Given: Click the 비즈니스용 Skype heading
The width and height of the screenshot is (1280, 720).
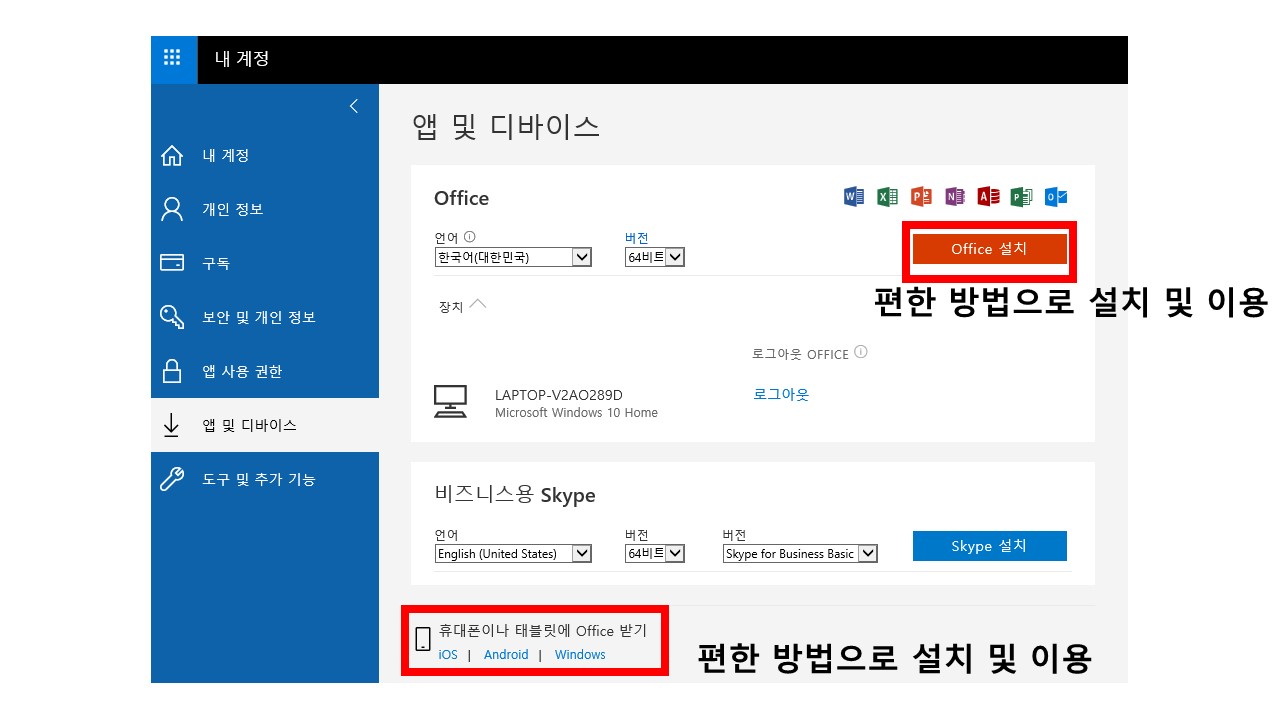Looking at the screenshot, I should point(515,495).
